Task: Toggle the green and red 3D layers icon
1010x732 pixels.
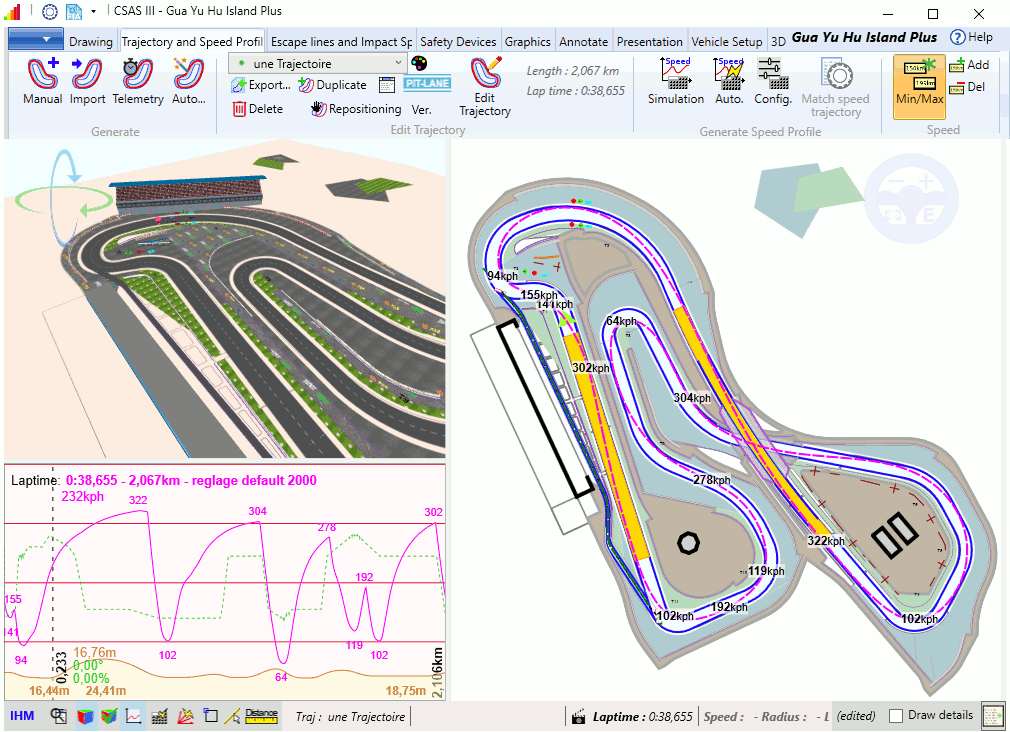Action: coord(109,716)
